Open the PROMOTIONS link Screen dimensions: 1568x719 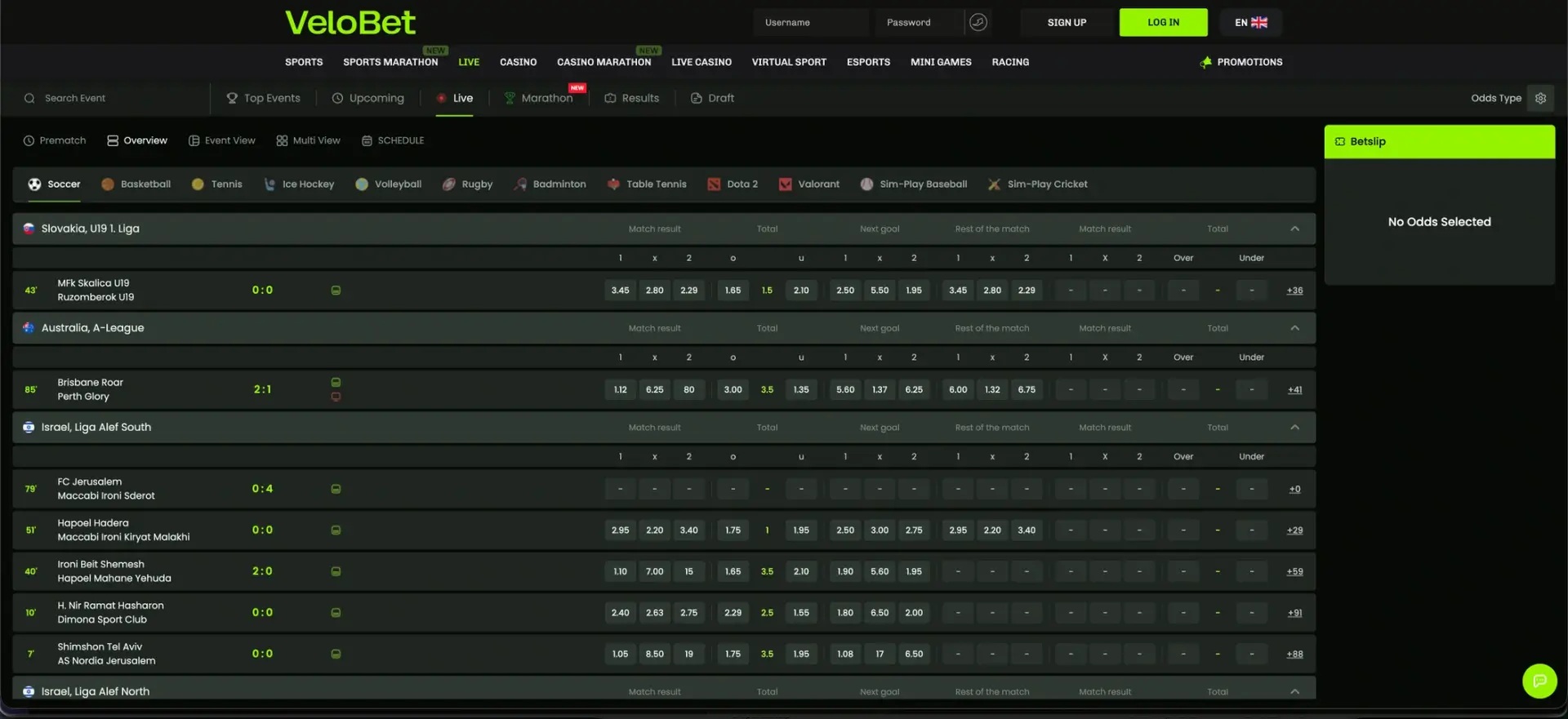[x=1241, y=62]
